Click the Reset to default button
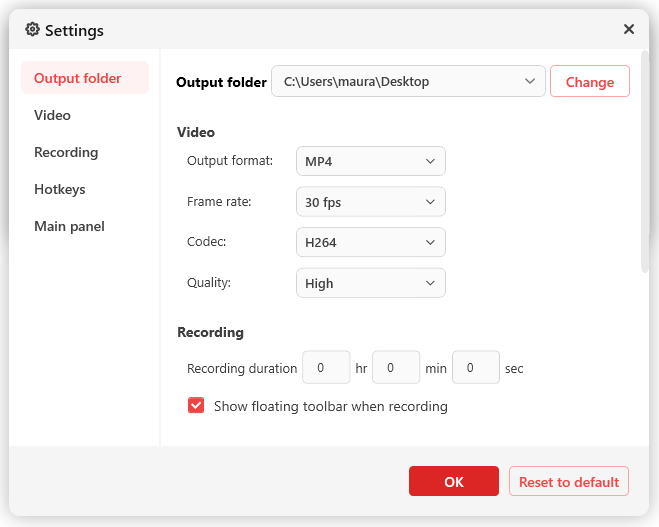 tap(569, 481)
